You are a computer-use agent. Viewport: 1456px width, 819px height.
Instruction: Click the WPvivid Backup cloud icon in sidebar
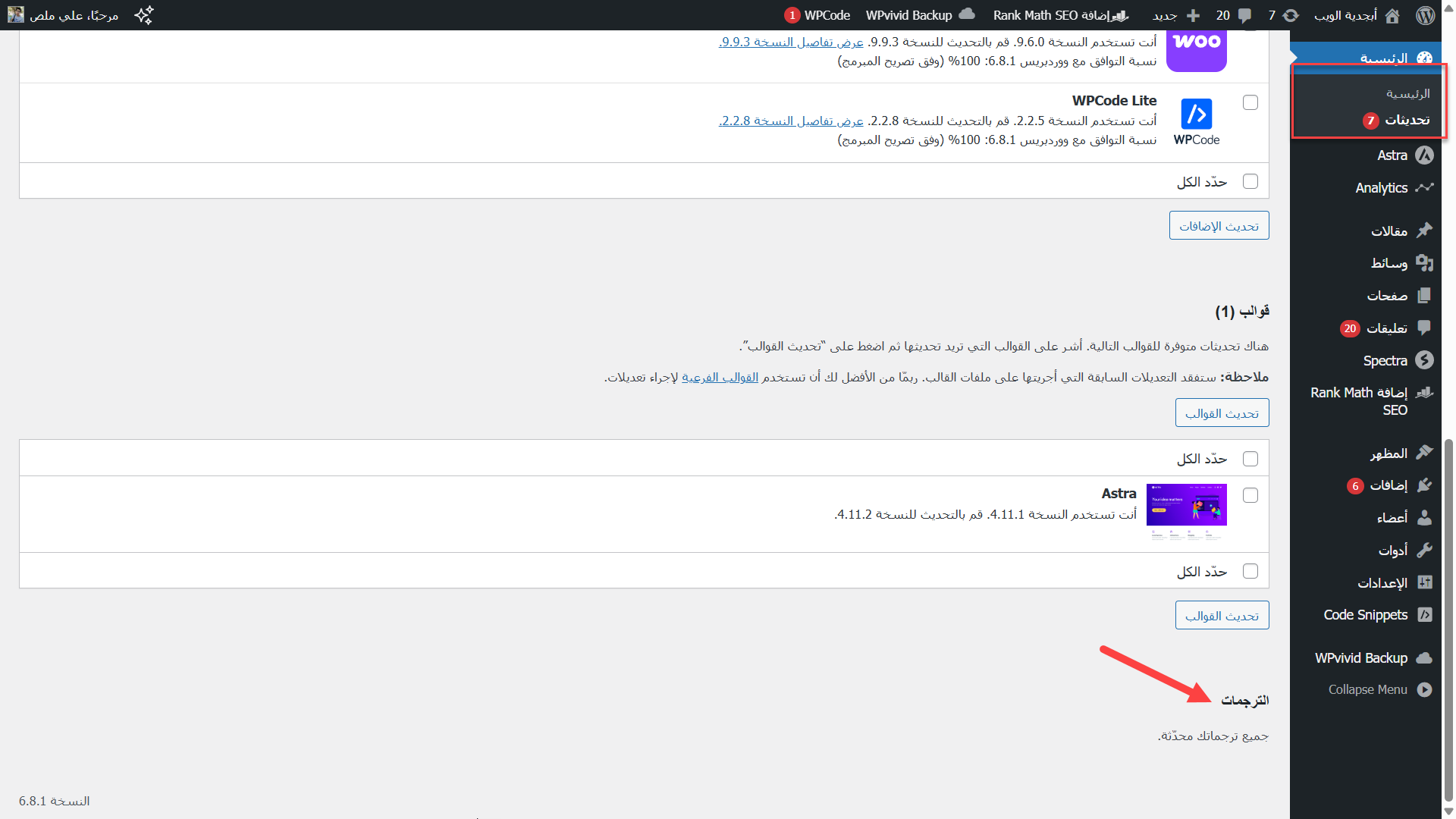[1424, 657]
